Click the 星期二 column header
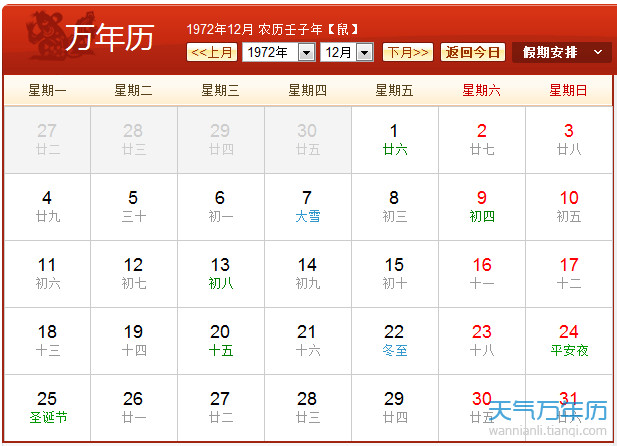This screenshot has width=617, height=446. click(133, 91)
